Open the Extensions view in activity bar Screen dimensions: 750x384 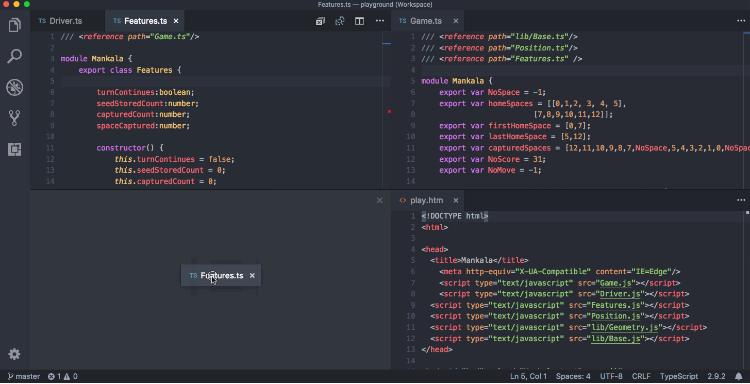point(15,150)
